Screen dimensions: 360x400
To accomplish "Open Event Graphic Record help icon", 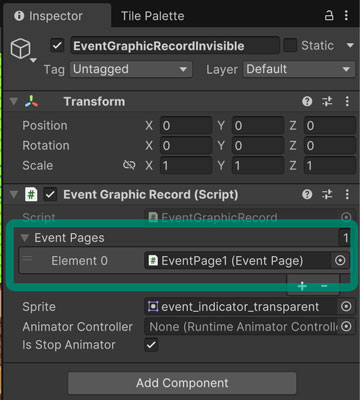I will pyautogui.click(x=307, y=194).
